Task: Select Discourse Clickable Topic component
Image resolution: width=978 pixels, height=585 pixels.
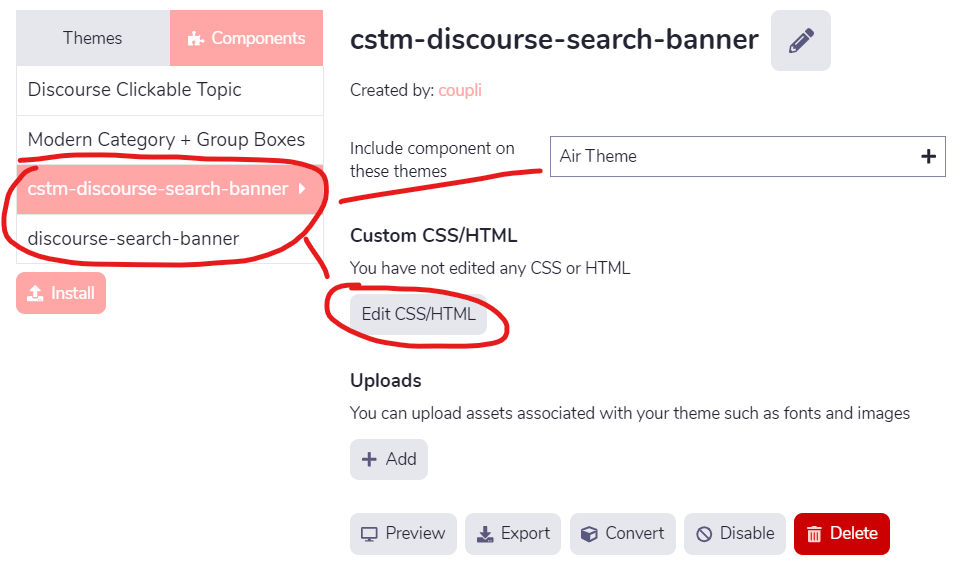Action: (135, 89)
